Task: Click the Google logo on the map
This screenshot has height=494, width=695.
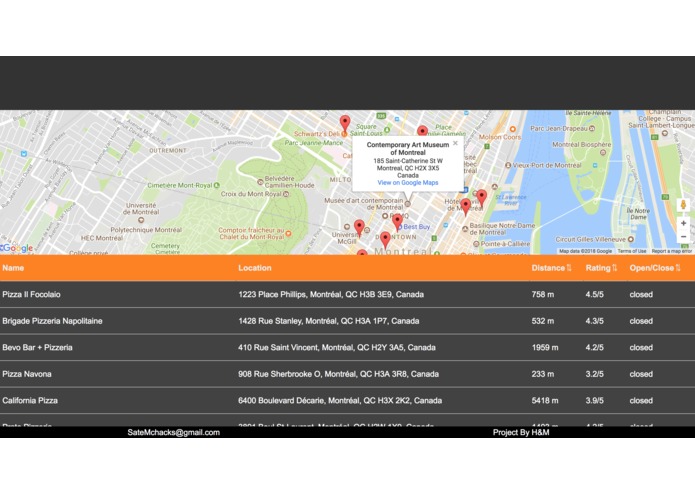Action: [x=17, y=248]
